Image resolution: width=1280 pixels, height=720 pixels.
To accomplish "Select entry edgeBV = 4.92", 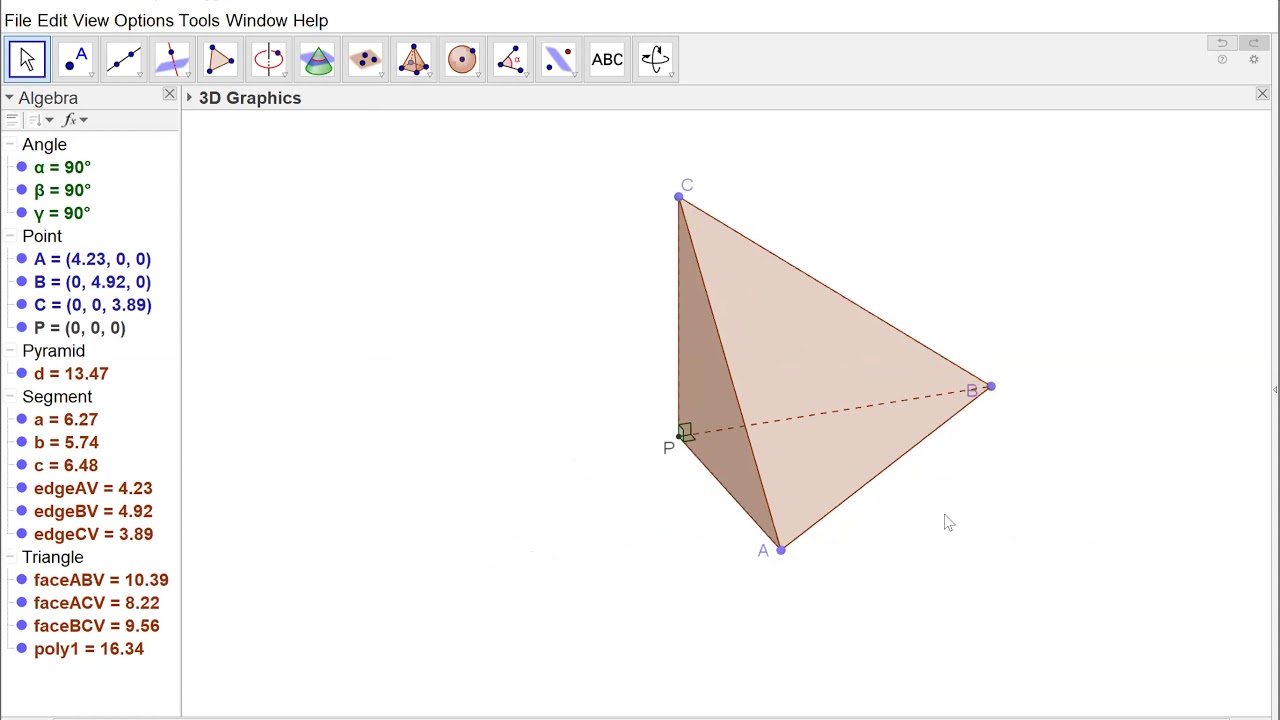I will point(93,512).
